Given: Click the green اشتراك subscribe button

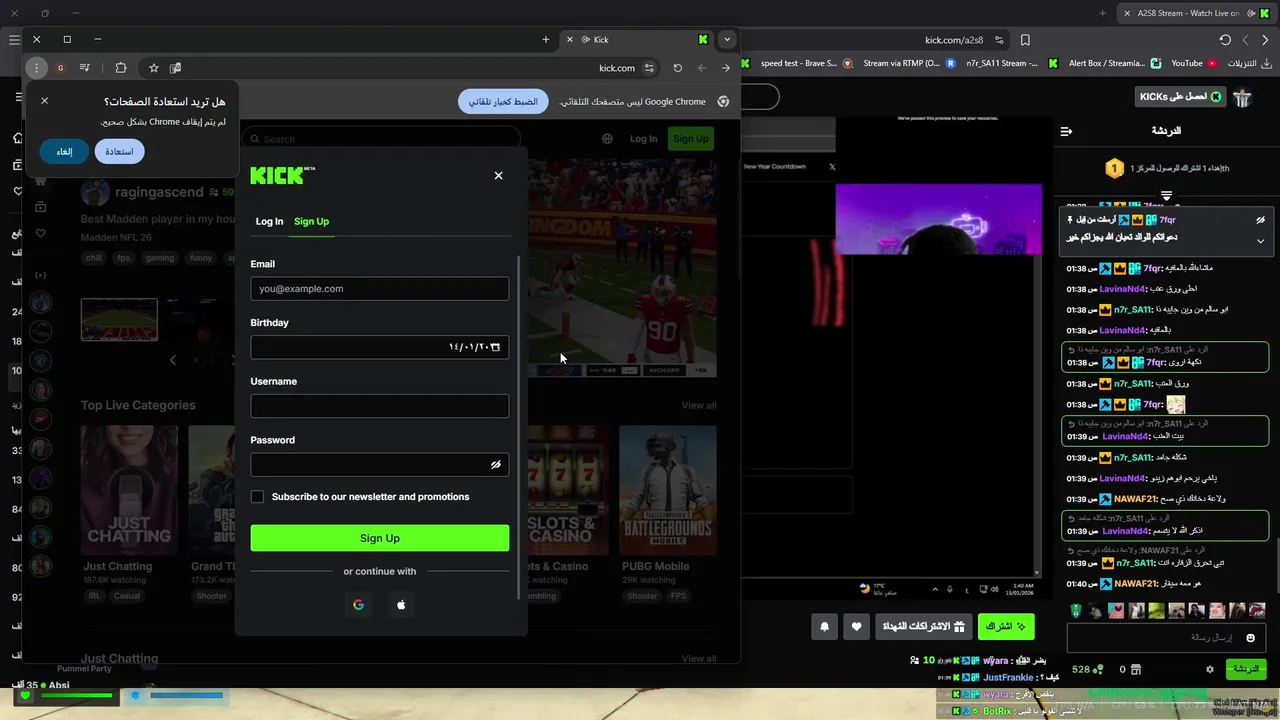Looking at the screenshot, I should [1006, 626].
